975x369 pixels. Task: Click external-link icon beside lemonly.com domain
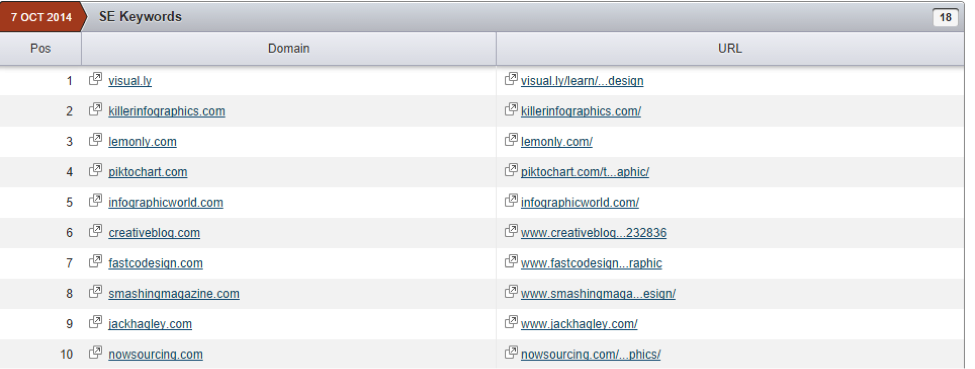click(x=95, y=140)
